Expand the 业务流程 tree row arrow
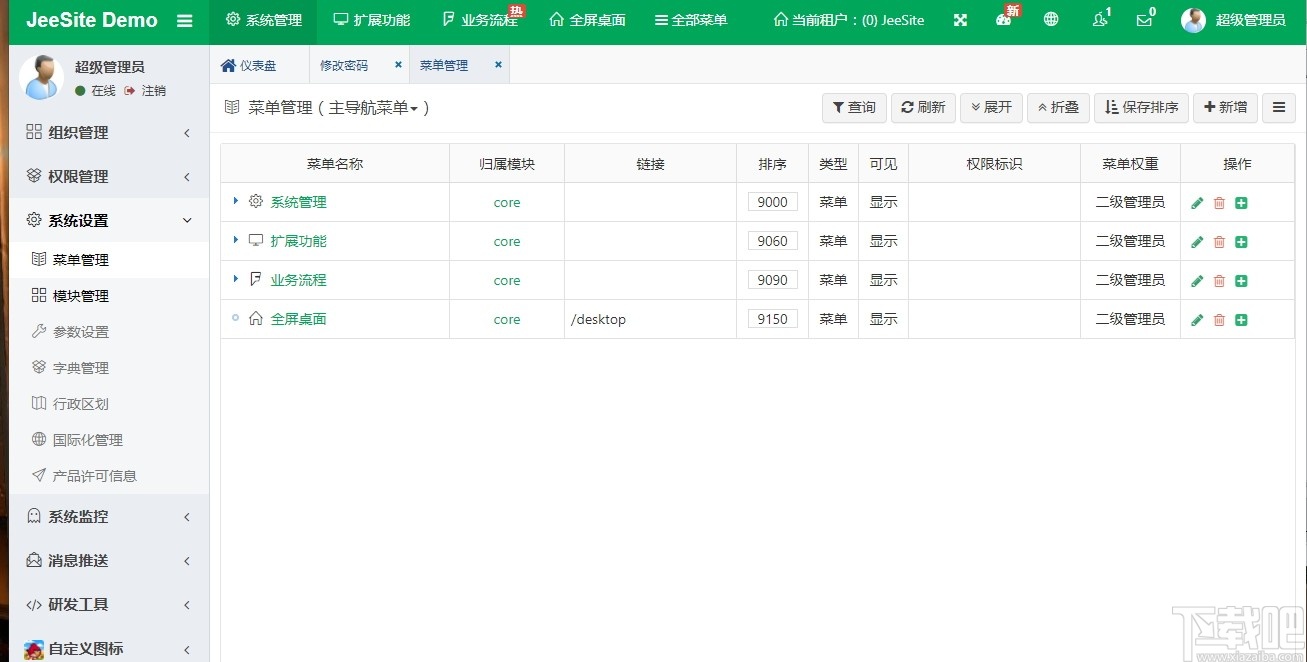Image resolution: width=1307 pixels, height=662 pixels. point(236,279)
